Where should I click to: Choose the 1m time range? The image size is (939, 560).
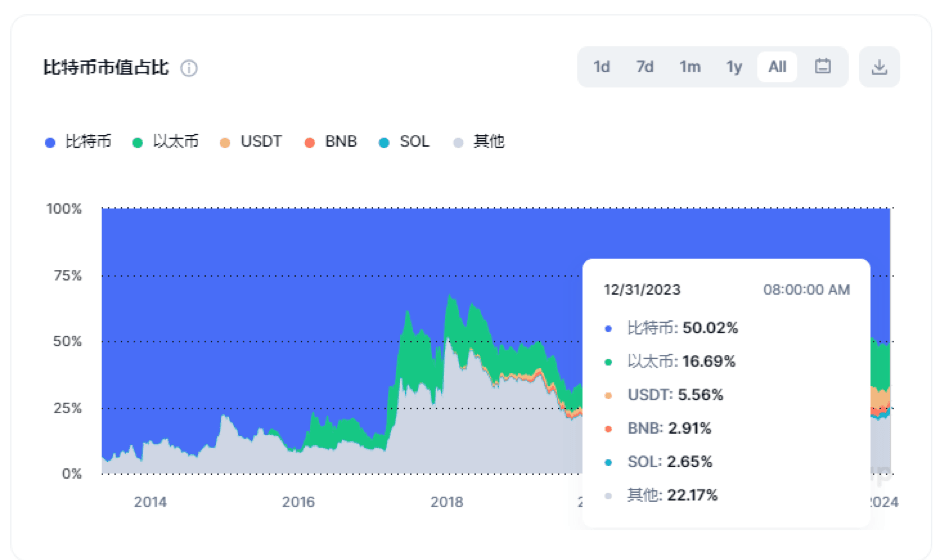coord(690,67)
